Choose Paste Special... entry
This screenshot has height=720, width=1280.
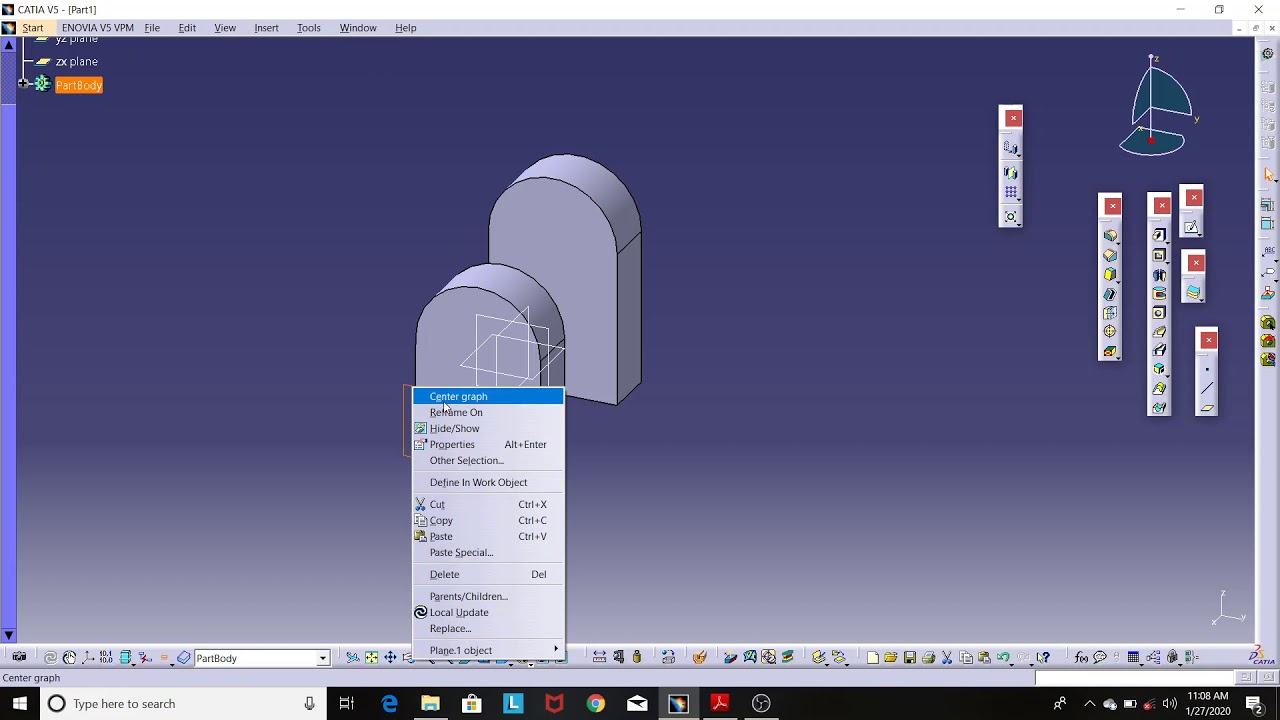point(489,552)
